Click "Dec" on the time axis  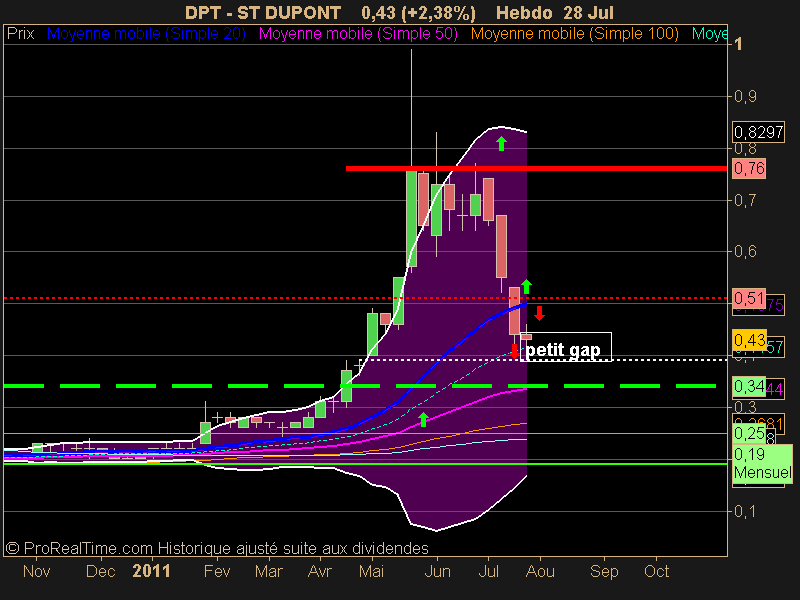(101, 571)
